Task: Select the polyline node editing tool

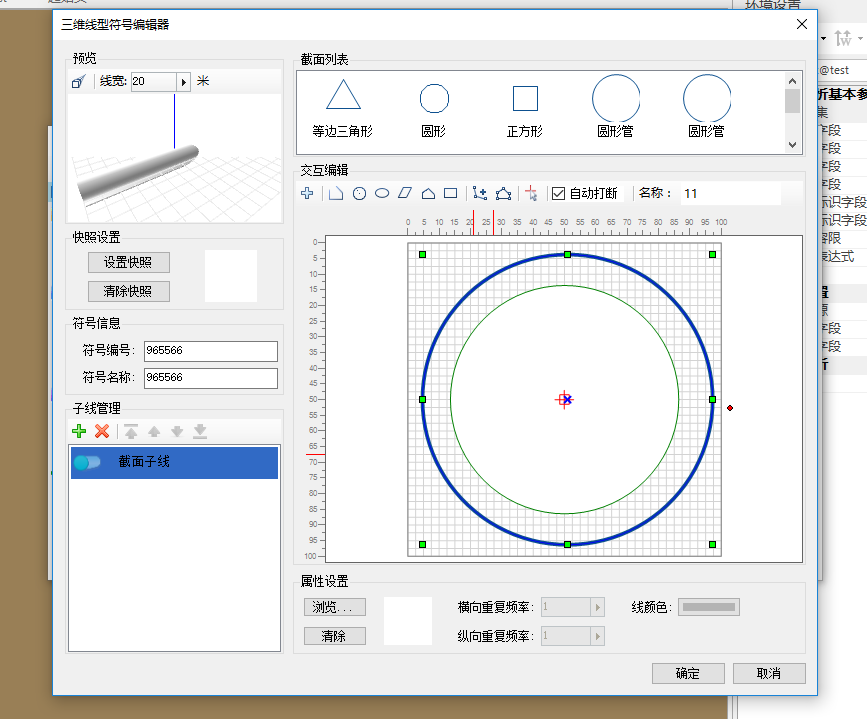Action: pyautogui.click(x=477, y=193)
